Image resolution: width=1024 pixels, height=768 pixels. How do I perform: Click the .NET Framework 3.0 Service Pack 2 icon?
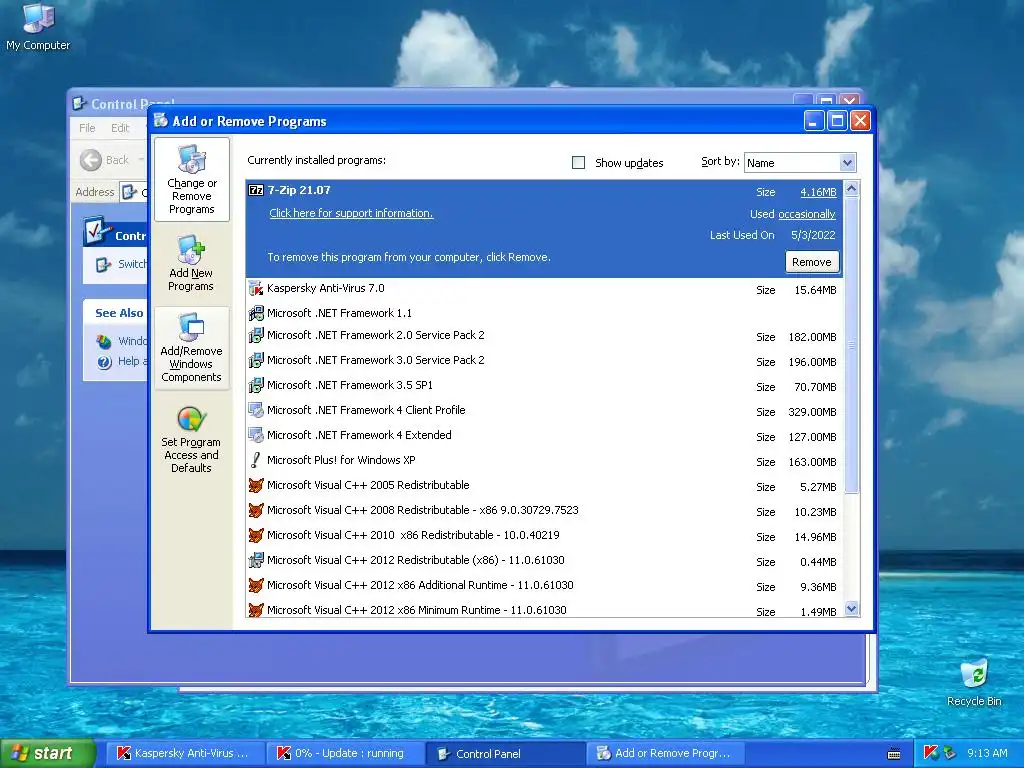[256, 360]
